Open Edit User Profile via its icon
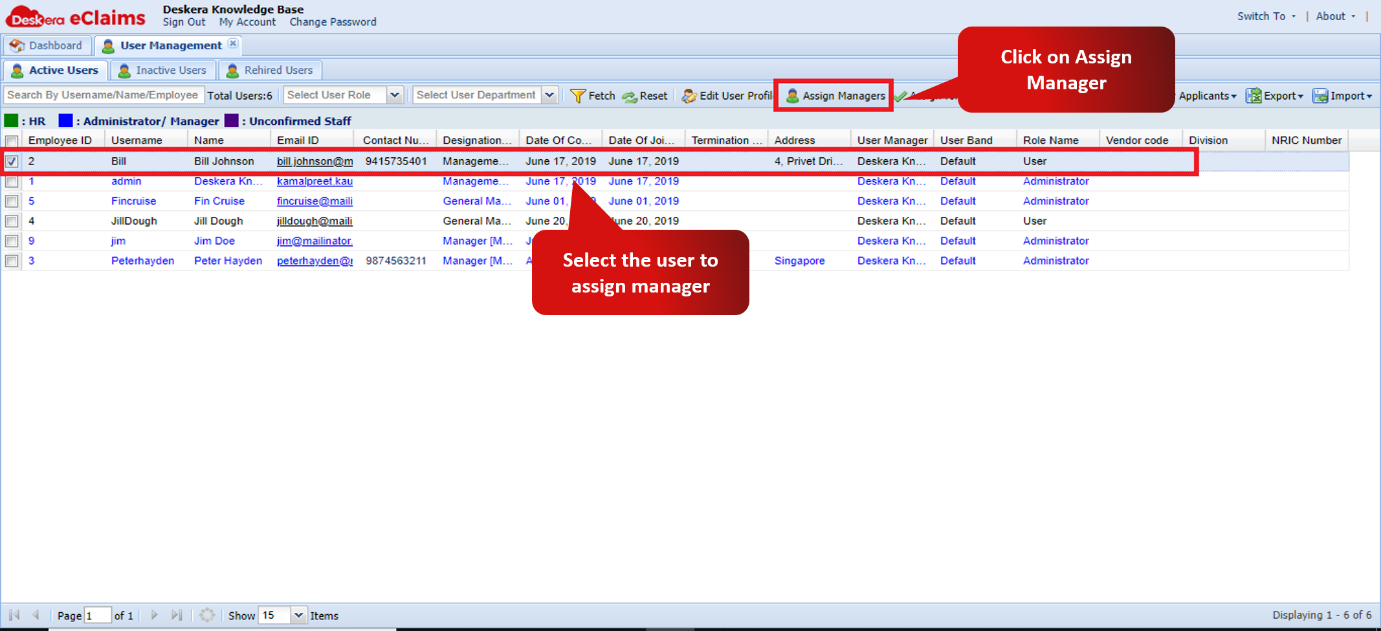Screen dimensions: 1381x631 pos(688,95)
